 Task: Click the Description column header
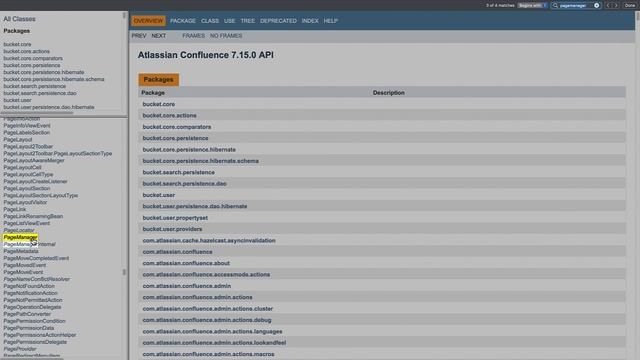coord(389,93)
